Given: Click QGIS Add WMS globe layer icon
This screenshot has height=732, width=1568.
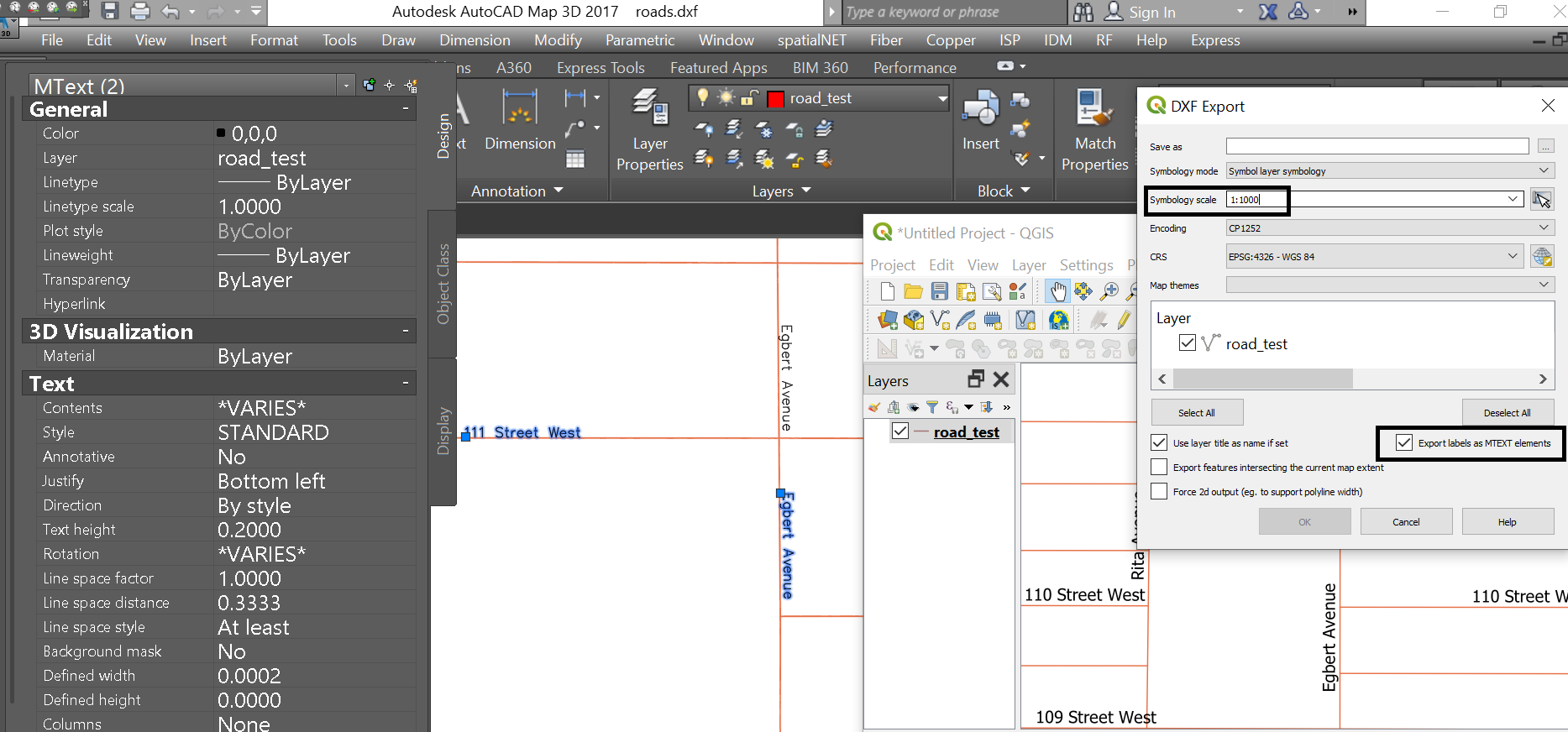Looking at the screenshot, I should click(x=1058, y=320).
